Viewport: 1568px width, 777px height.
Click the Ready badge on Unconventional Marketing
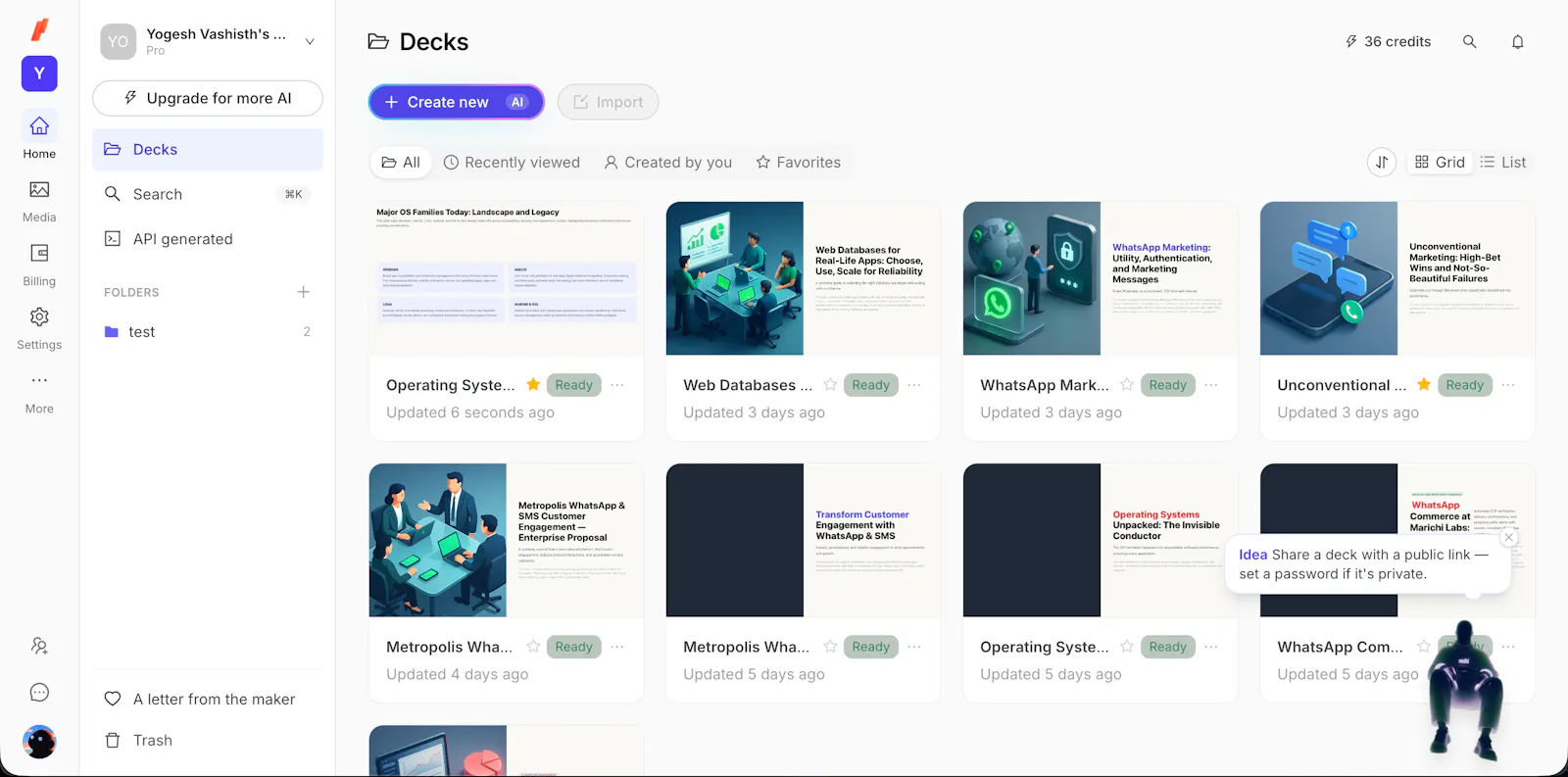click(x=1465, y=385)
